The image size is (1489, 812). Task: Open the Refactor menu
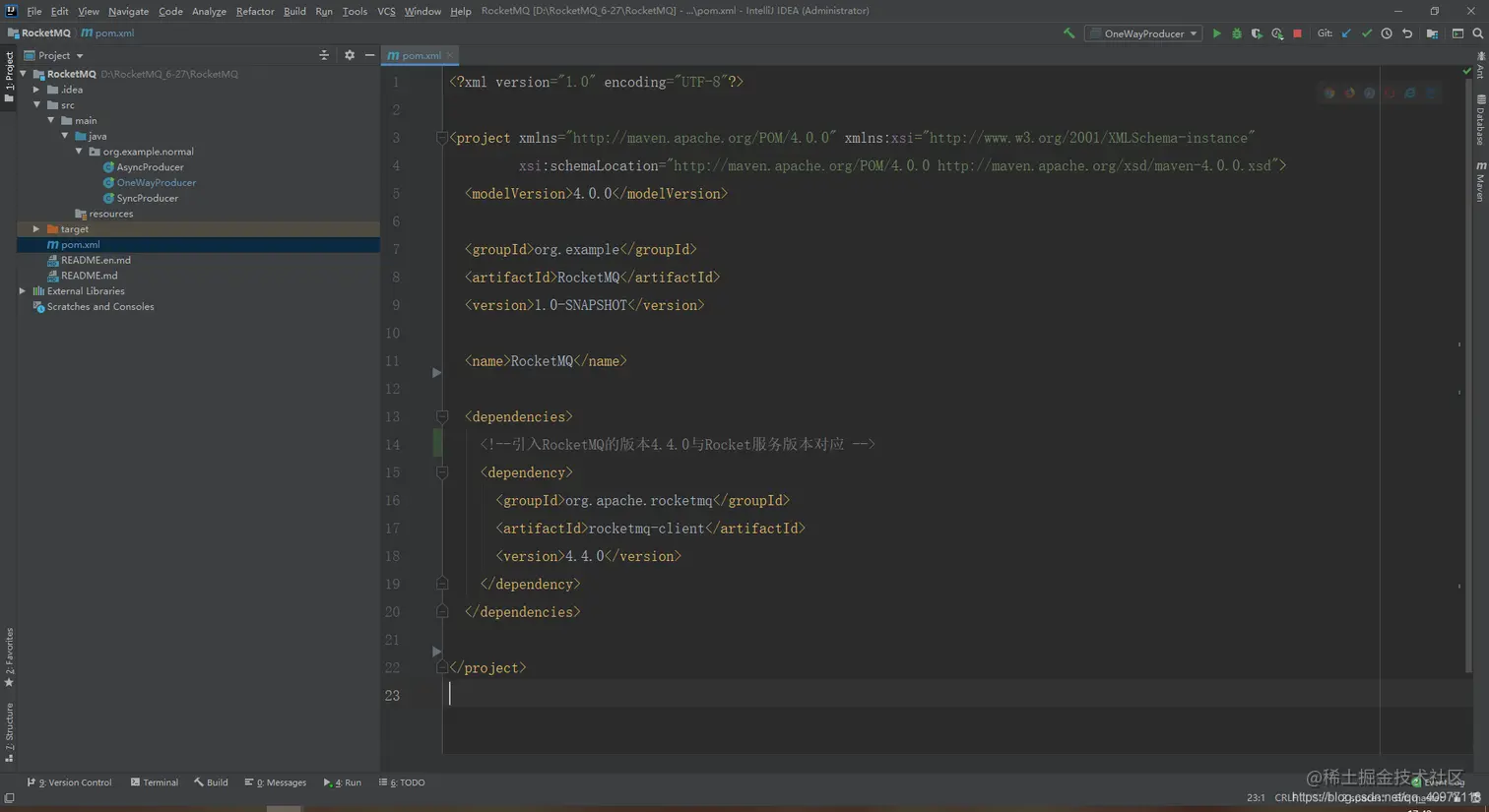pos(254,11)
